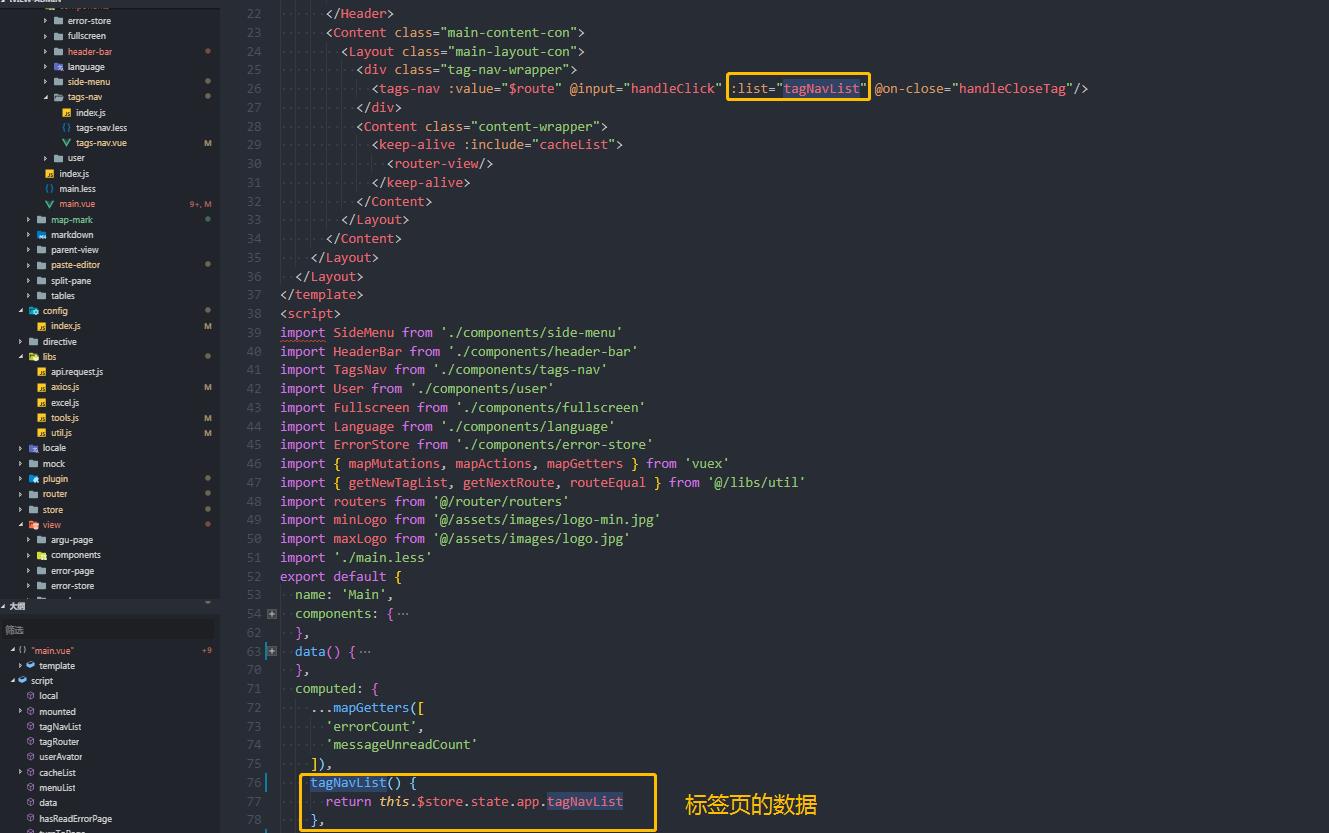Collapse the tags-nav folder arrow
The width and height of the screenshot is (1329, 833).
(46, 97)
